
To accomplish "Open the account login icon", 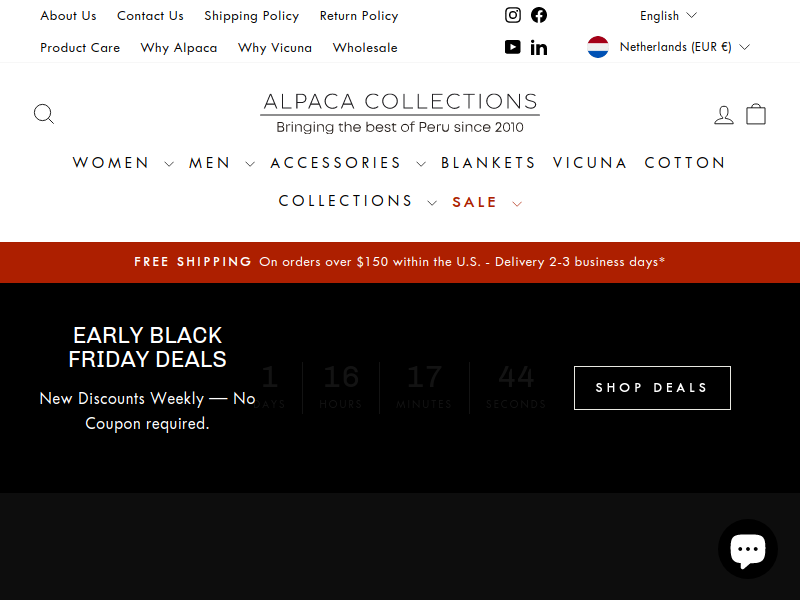I will click(x=723, y=114).
